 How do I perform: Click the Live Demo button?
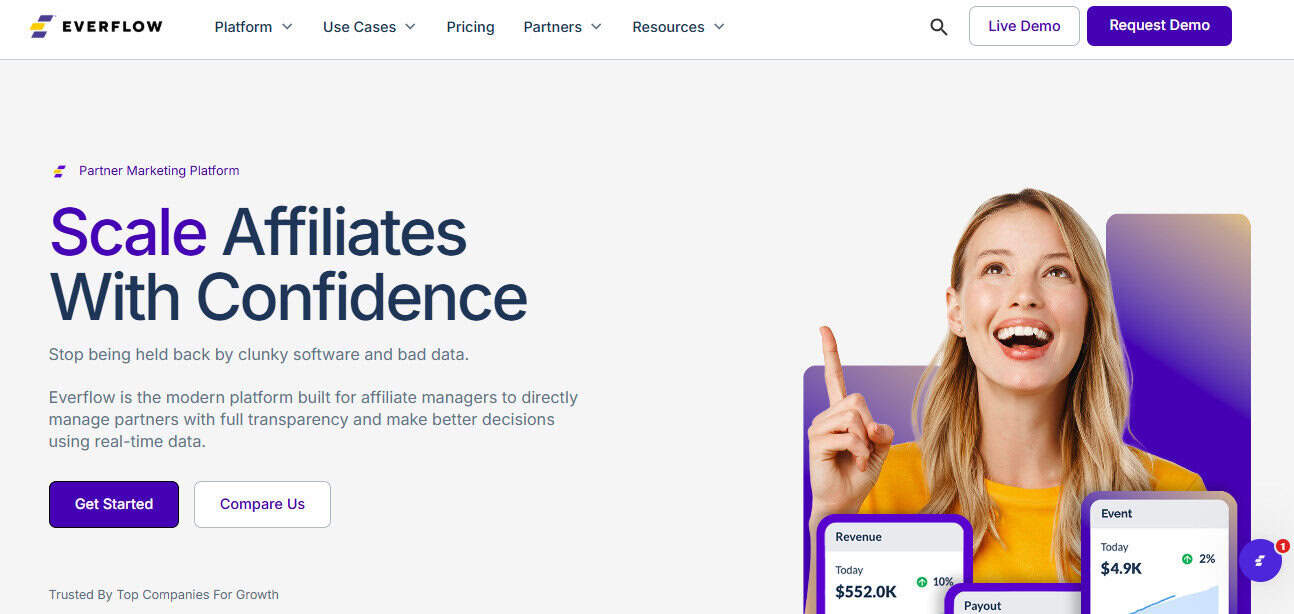point(1023,26)
